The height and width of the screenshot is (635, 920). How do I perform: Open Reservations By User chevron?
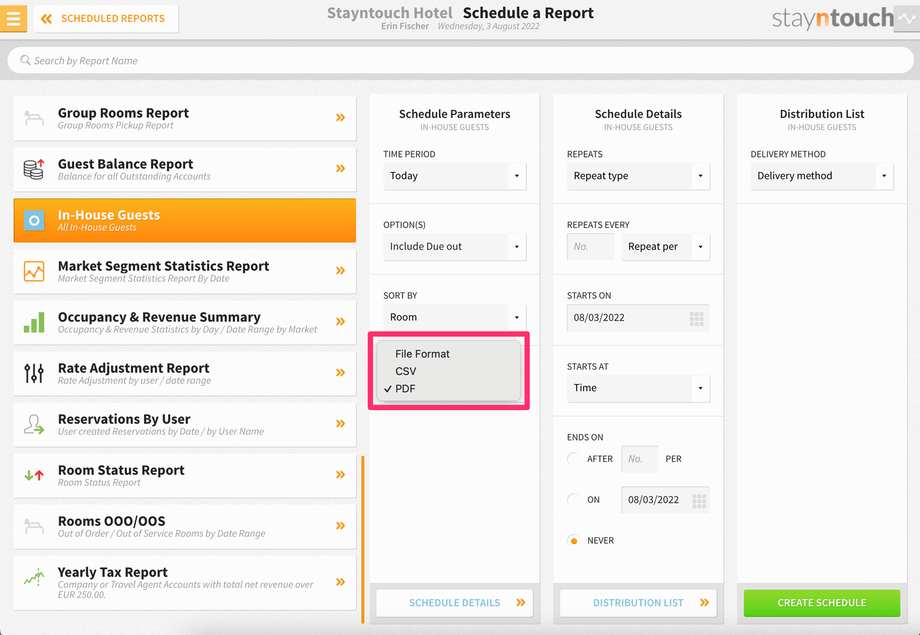coord(340,424)
